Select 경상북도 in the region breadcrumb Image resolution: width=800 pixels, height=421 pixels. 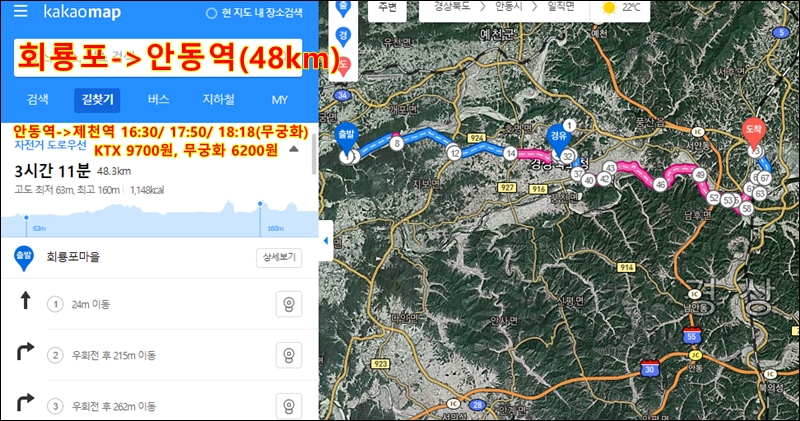pos(452,7)
